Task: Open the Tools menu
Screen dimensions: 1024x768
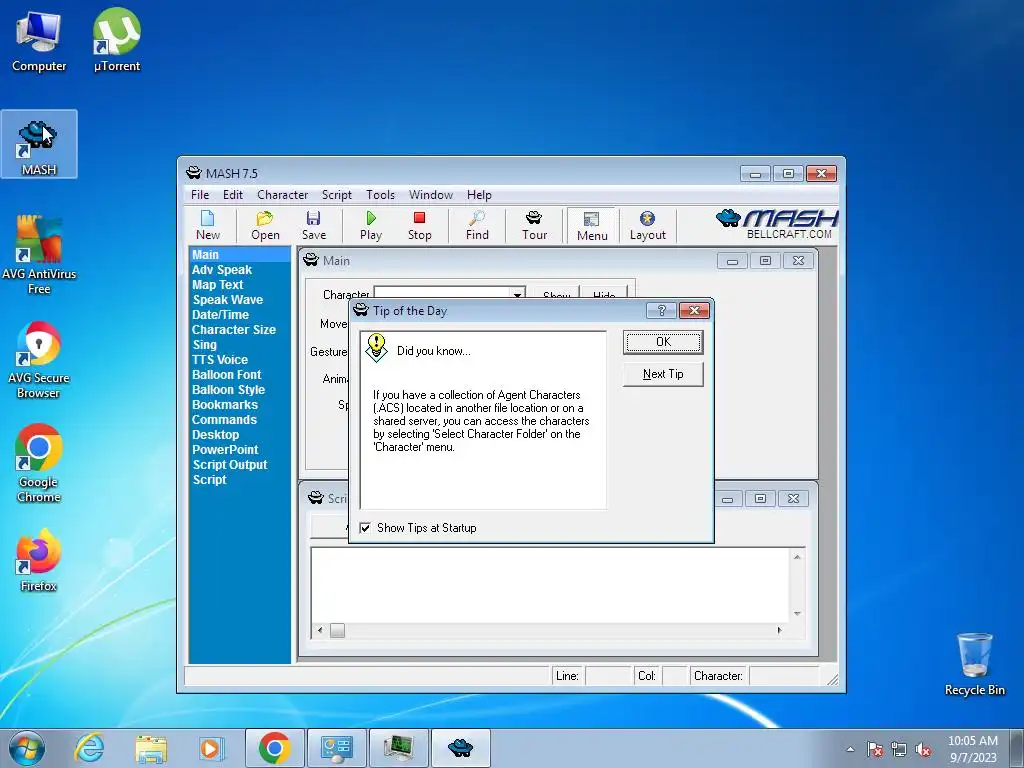Action: click(380, 195)
